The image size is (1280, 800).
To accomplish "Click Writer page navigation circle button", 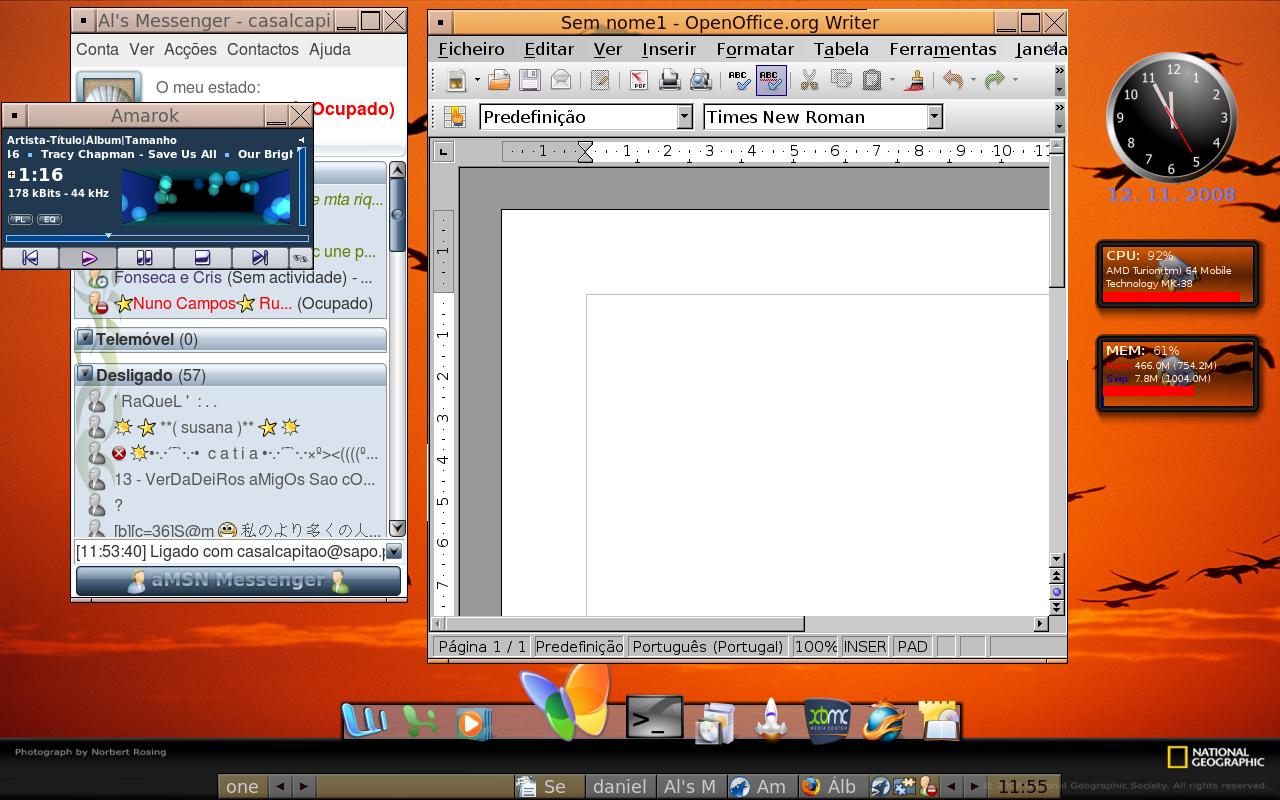I will pos(1057,592).
